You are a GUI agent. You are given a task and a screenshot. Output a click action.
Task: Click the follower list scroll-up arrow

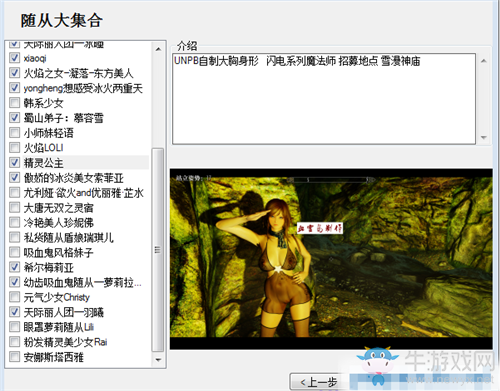click(x=158, y=49)
